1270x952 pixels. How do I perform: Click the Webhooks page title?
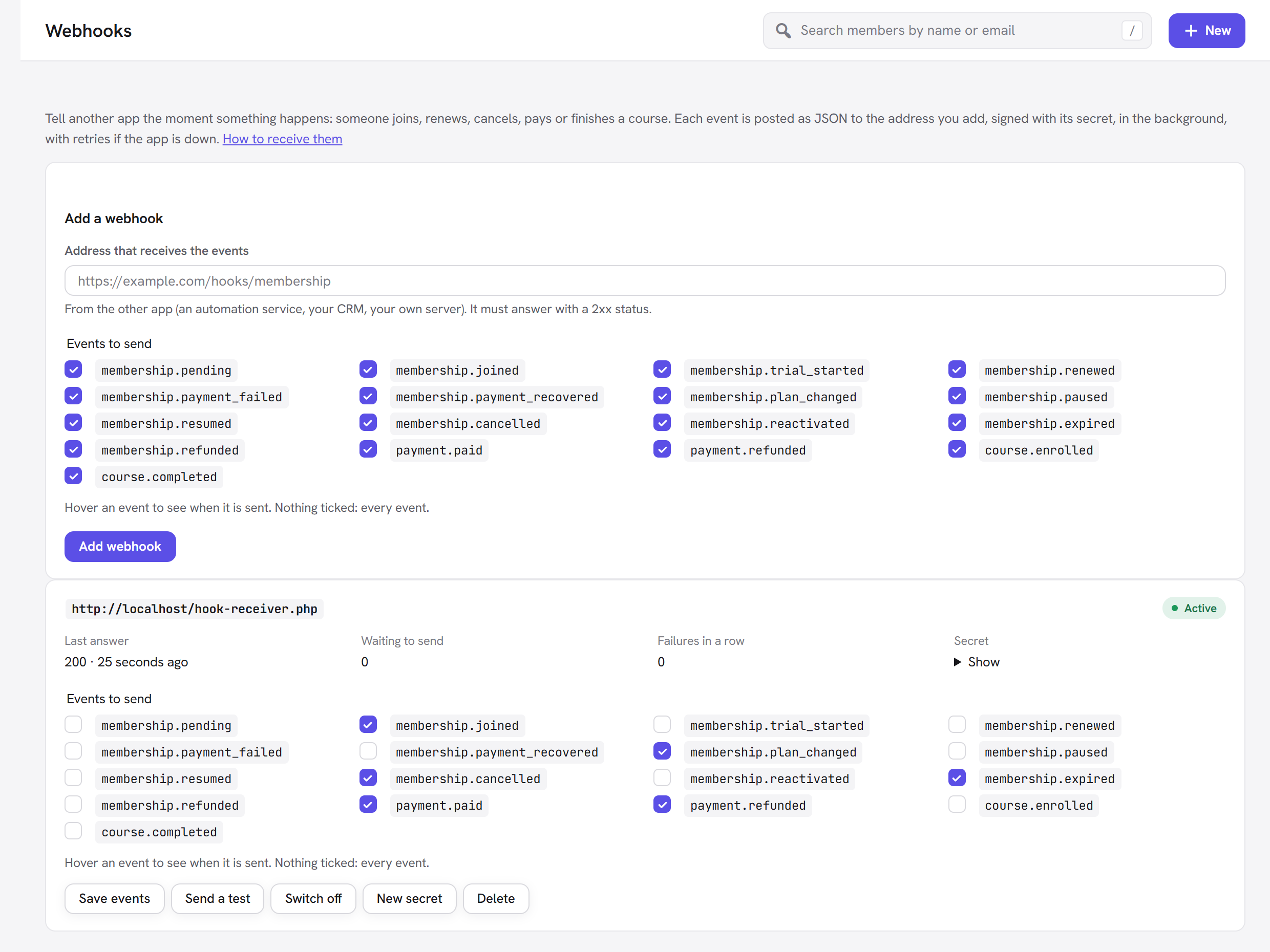89,30
